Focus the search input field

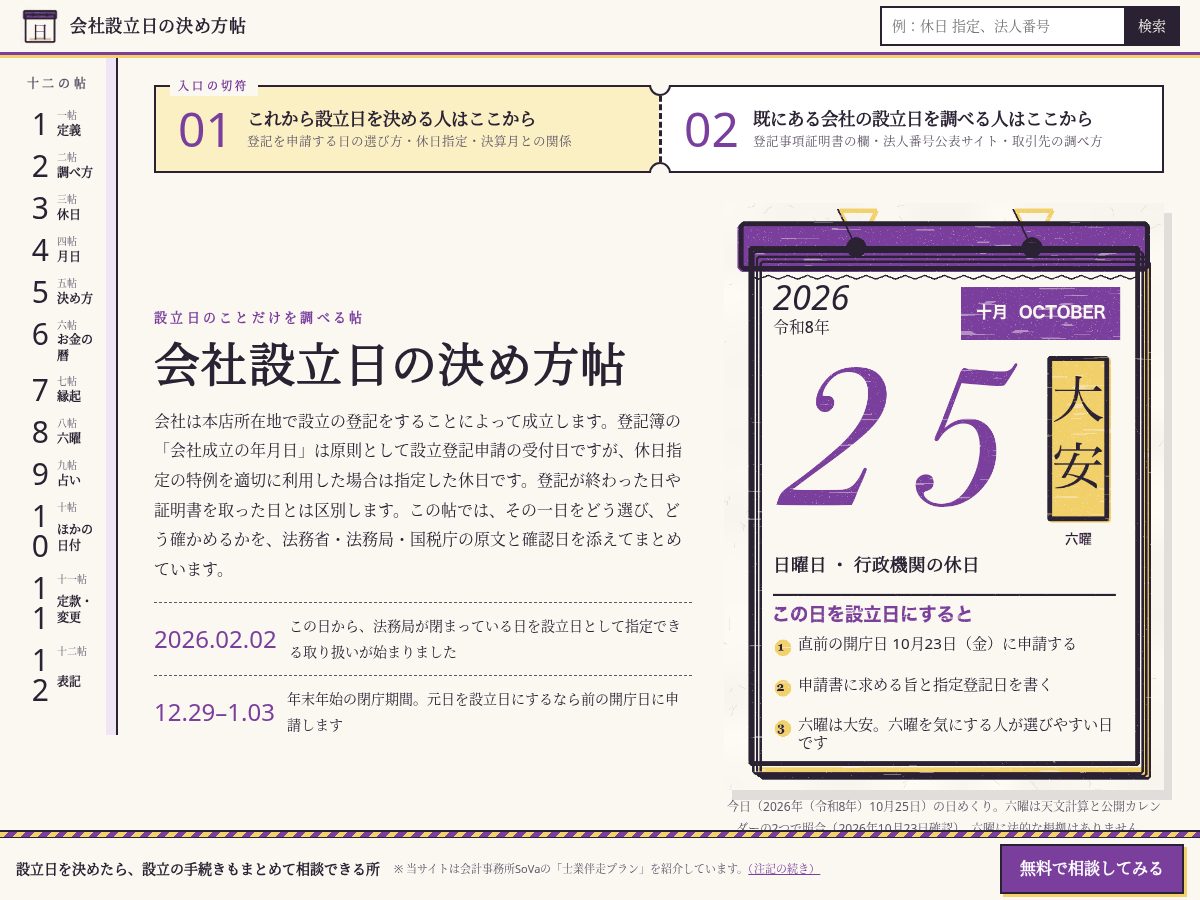1002,26
